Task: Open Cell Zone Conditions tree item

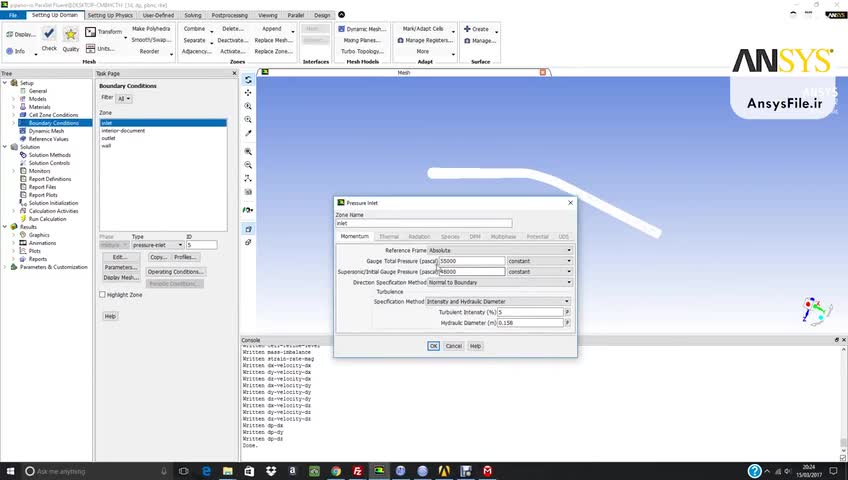Action: tap(53, 115)
